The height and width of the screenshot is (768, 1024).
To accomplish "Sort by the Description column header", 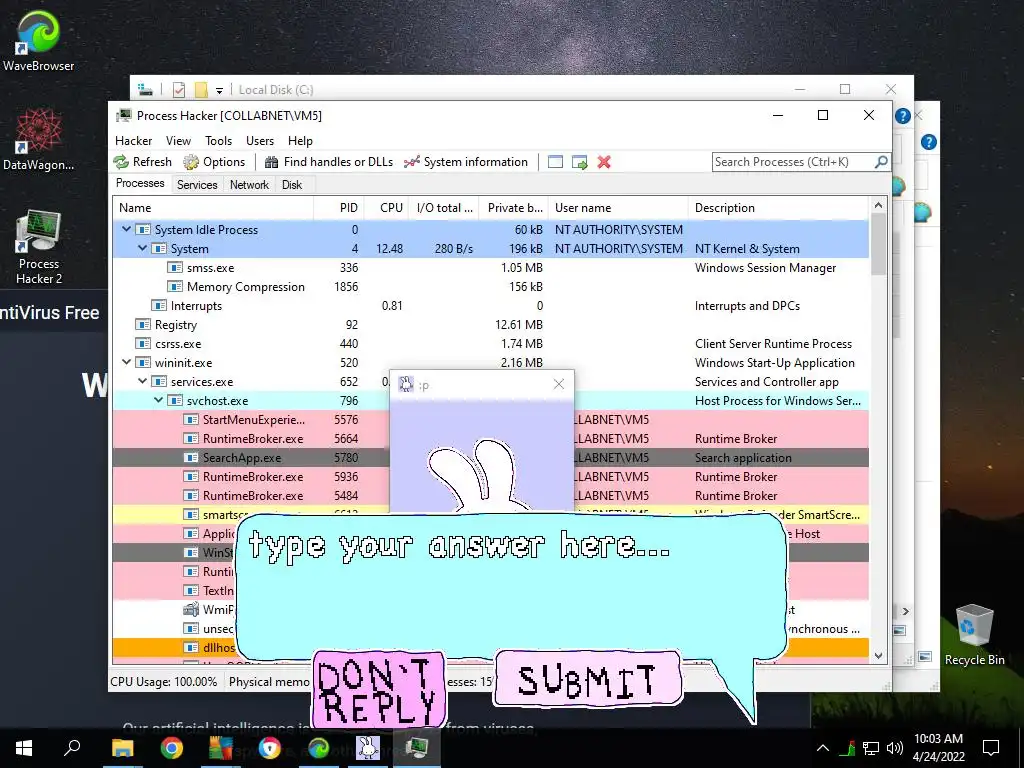I will pos(778,208).
